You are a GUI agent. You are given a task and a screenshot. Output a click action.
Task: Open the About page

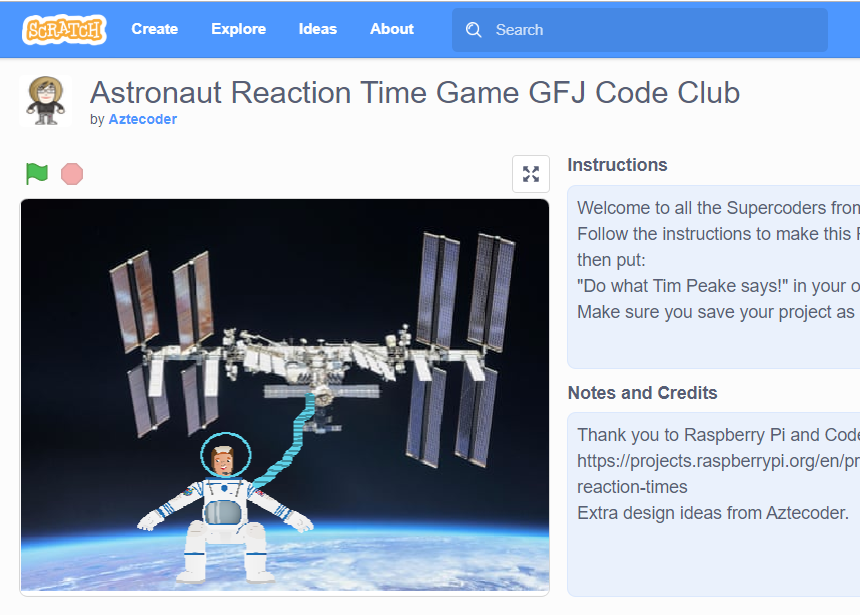point(391,29)
